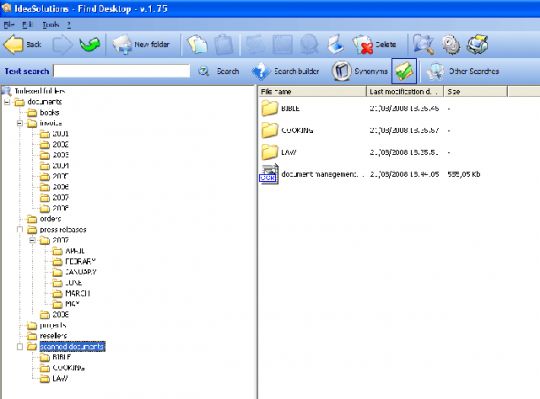Create a New folder

(x=141, y=44)
